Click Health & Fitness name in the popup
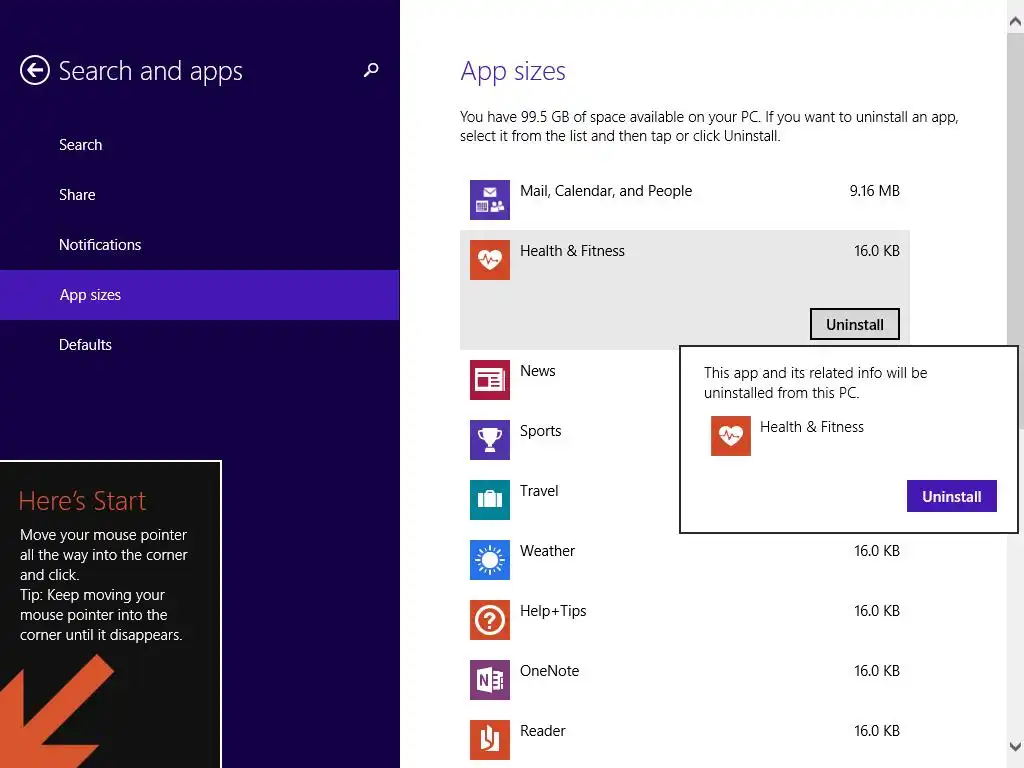The image size is (1024, 768). (x=812, y=427)
